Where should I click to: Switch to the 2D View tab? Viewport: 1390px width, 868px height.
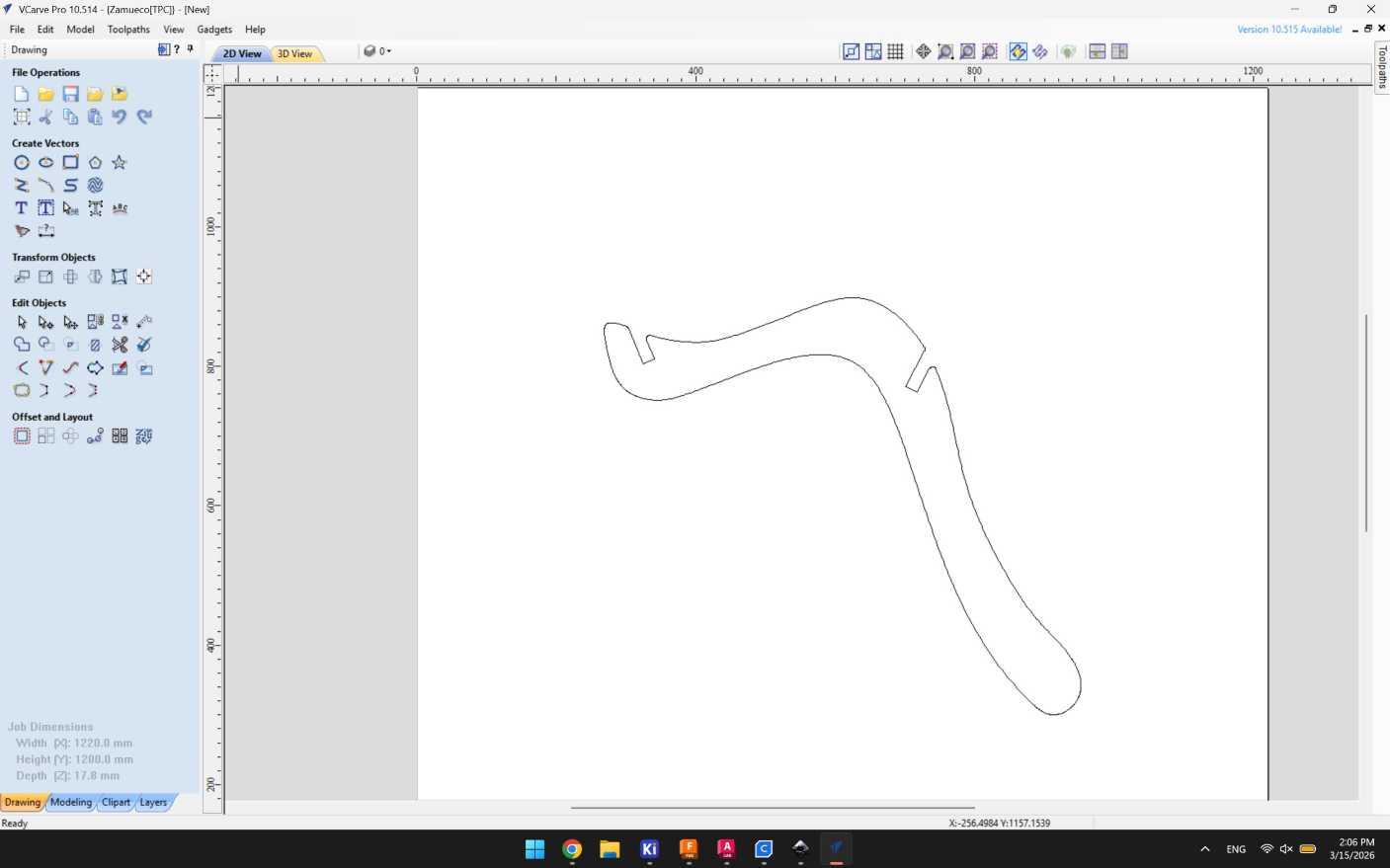tap(242, 53)
